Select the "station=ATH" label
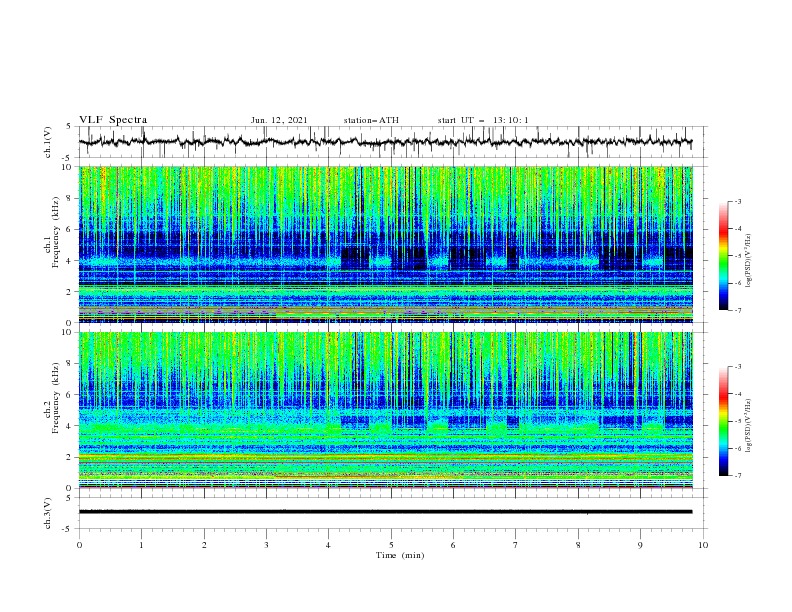 371,120
